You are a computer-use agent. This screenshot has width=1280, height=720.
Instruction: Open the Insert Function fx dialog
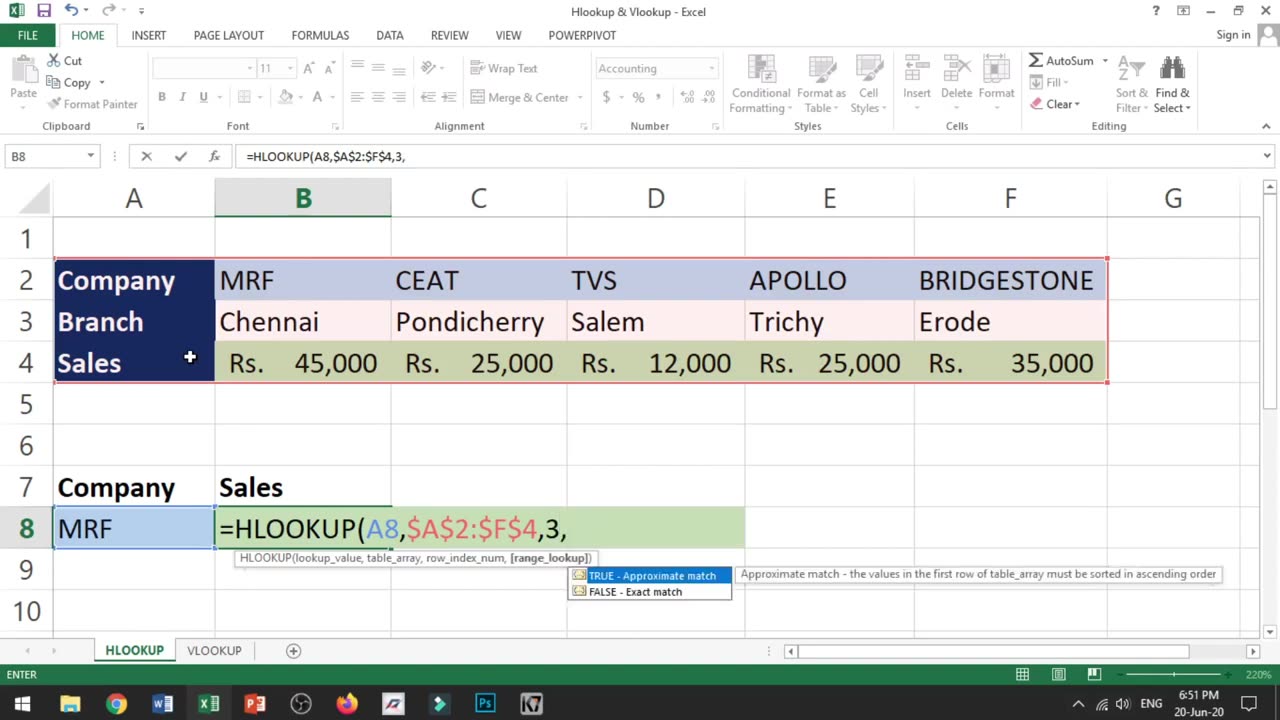click(x=214, y=156)
